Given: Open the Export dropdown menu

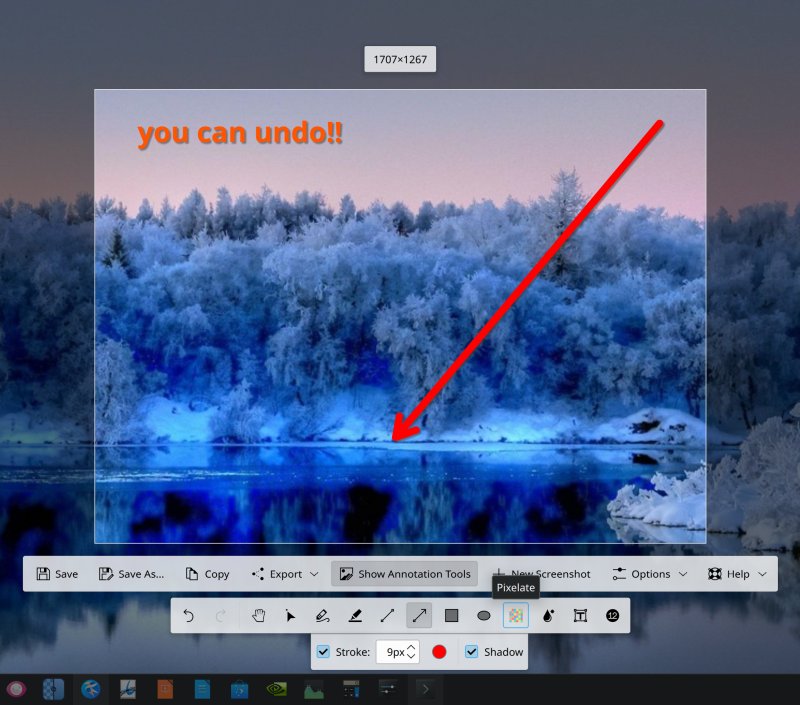Looking at the screenshot, I should [x=285, y=574].
